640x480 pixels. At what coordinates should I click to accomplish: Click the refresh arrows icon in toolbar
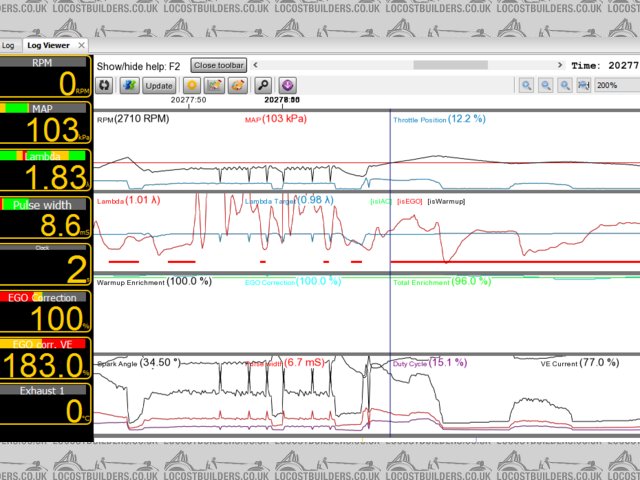point(105,86)
